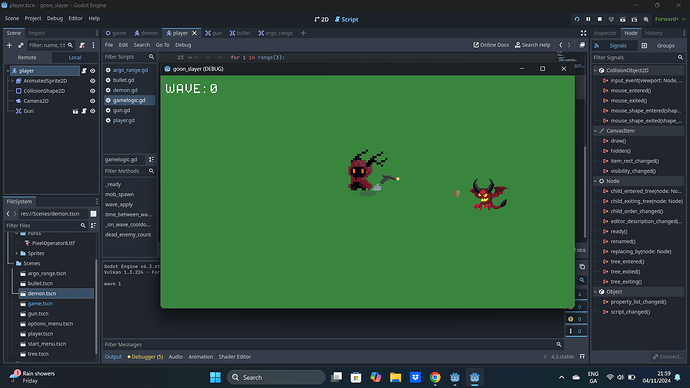Viewport: 690px width, 388px height.
Task: Toggle filesystem split mode icon
Action: 93,214
